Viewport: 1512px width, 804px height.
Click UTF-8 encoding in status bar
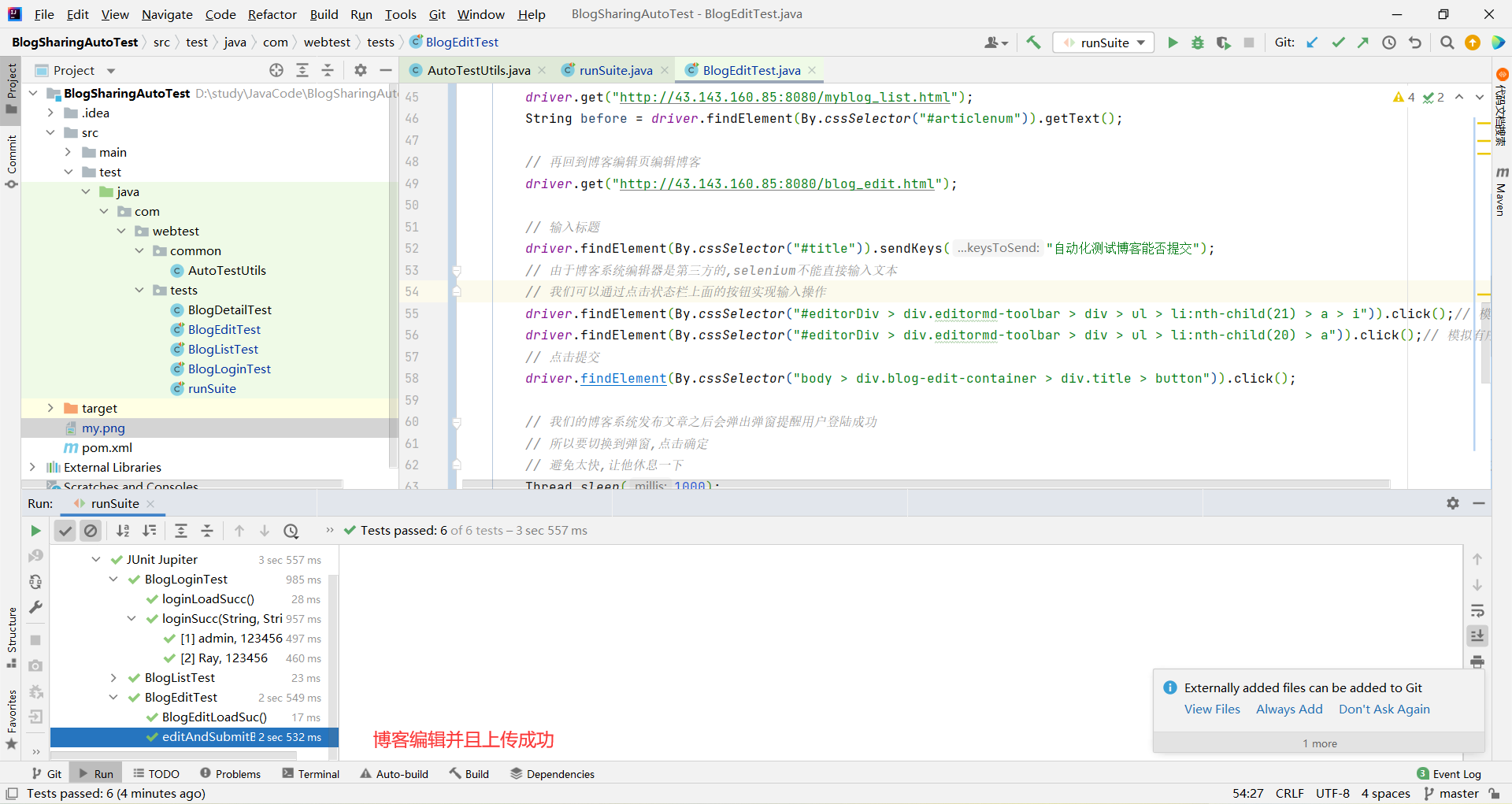pyautogui.click(x=1332, y=793)
